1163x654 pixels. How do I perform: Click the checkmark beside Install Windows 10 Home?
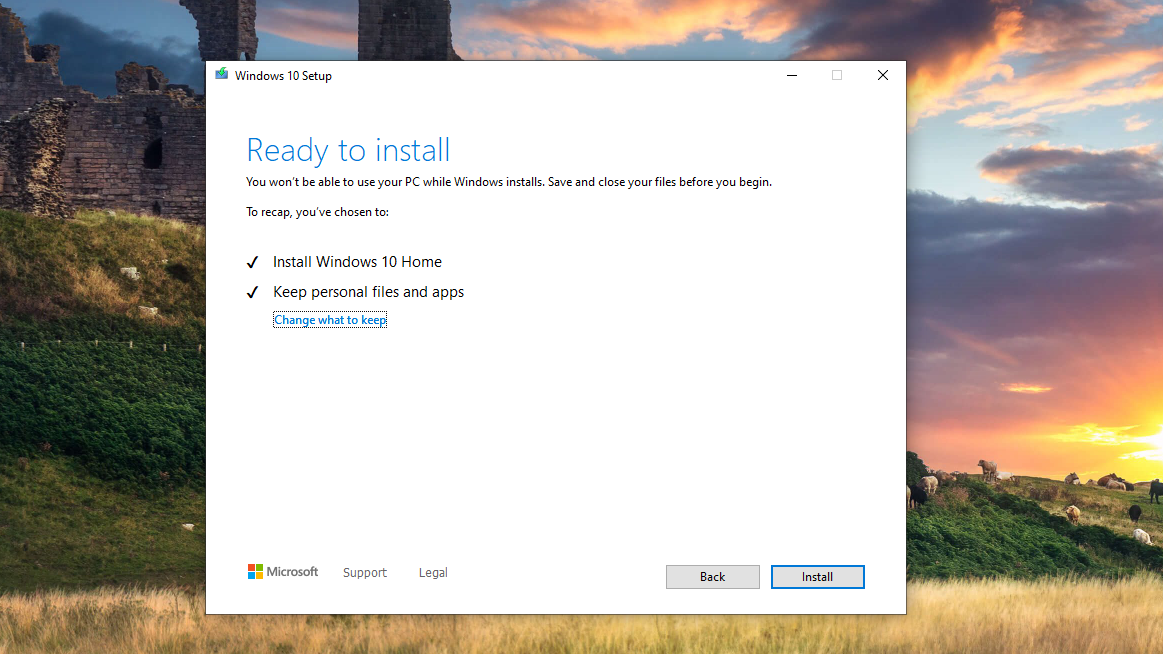252,261
